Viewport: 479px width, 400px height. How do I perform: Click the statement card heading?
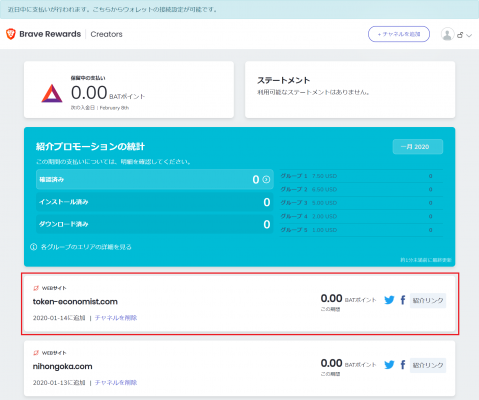tap(283, 80)
